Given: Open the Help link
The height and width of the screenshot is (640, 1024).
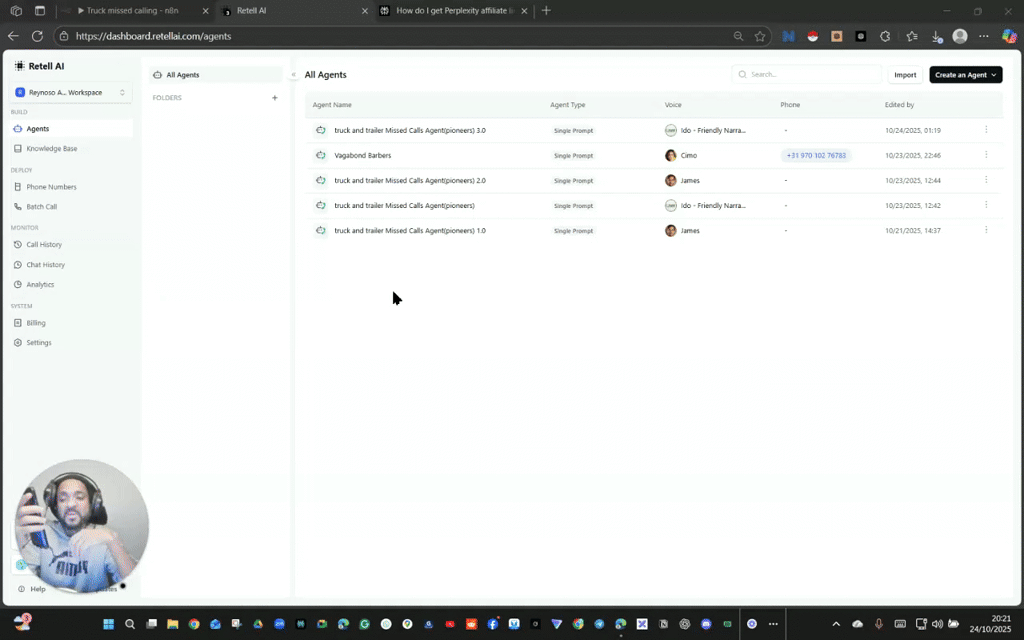Looking at the screenshot, I should (x=32, y=589).
